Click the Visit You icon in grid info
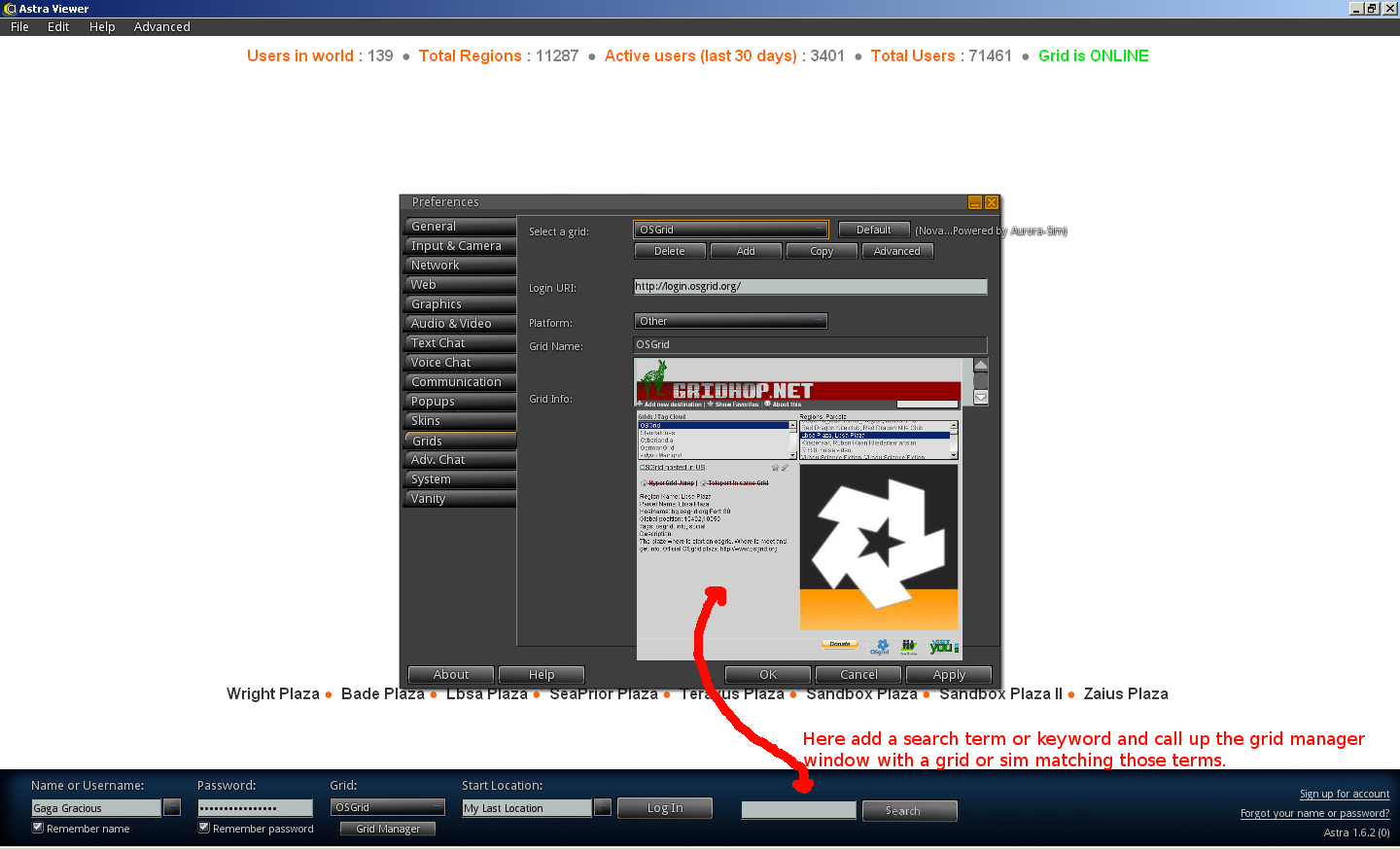This screenshot has width=1400, height=850. pos(944,646)
